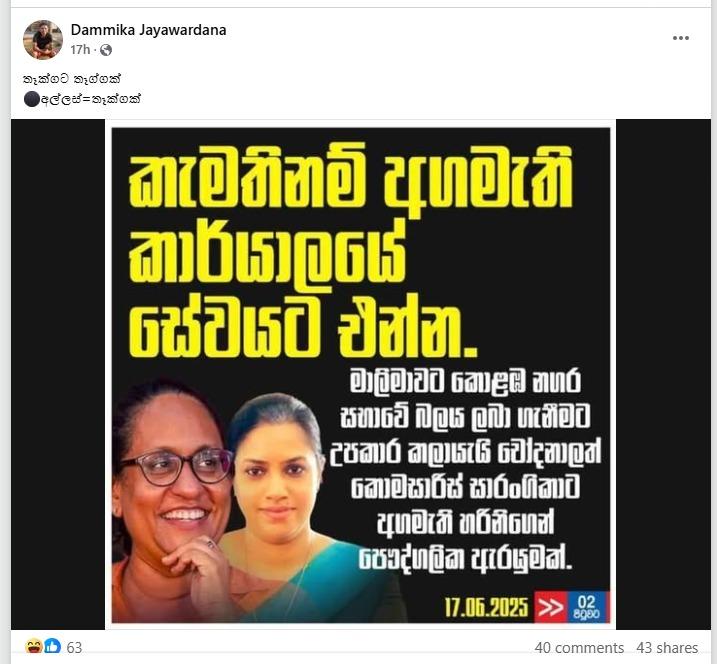Click the black circle emoji in caption
Viewport: 717px width, 664px height.
[32, 99]
